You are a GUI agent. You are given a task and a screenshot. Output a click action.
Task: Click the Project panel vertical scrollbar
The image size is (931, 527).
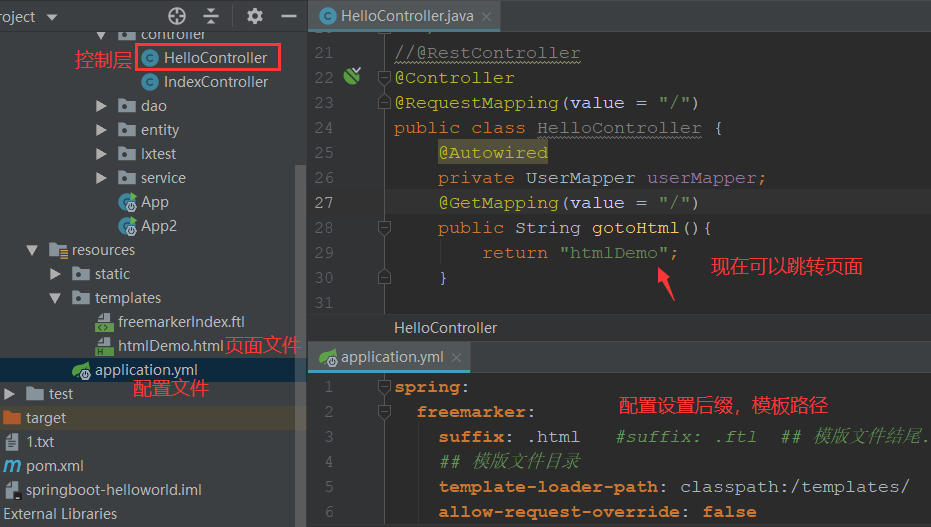(300, 344)
